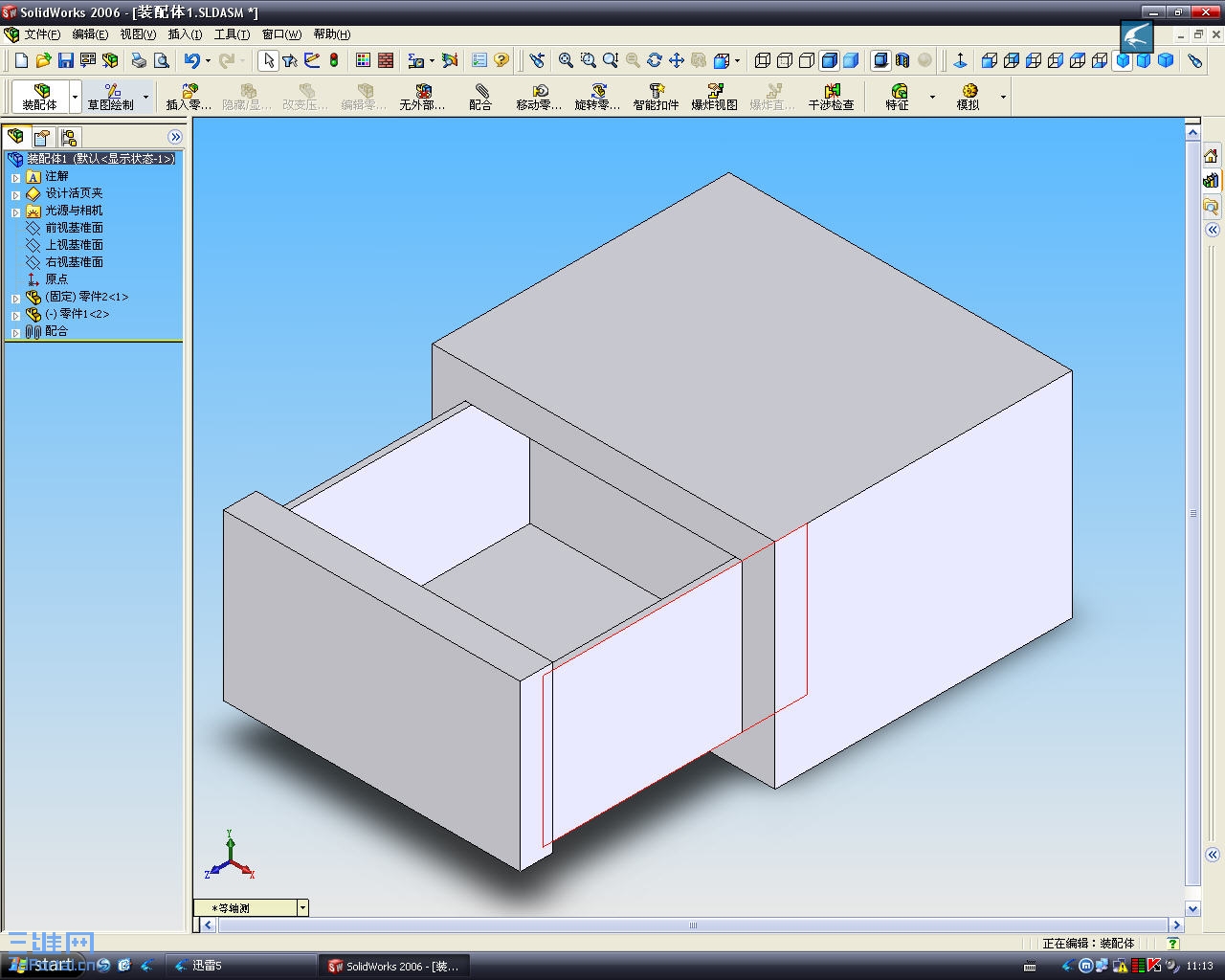Click the Normal To view icon
This screenshot has width=1225, height=980.
click(x=960, y=60)
